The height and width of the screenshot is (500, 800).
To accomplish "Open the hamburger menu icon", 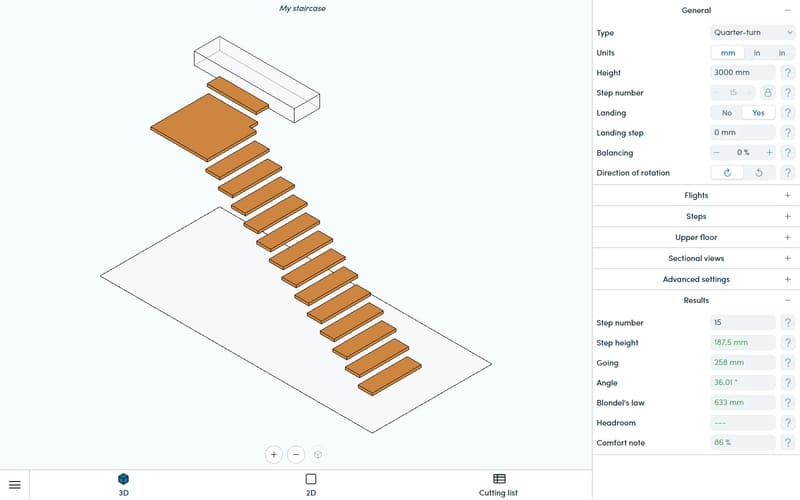I will click(15, 485).
